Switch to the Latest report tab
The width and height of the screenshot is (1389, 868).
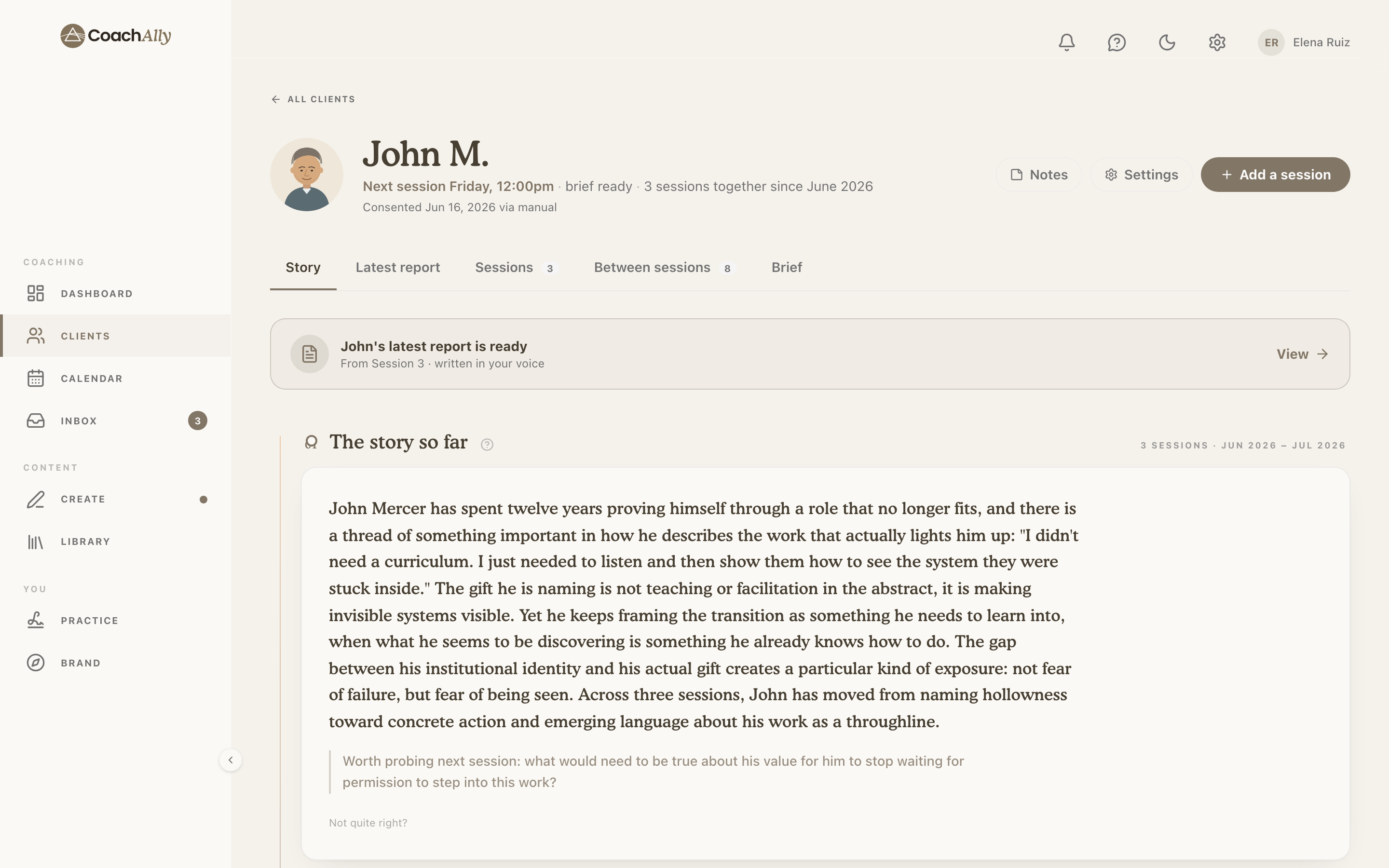click(398, 268)
